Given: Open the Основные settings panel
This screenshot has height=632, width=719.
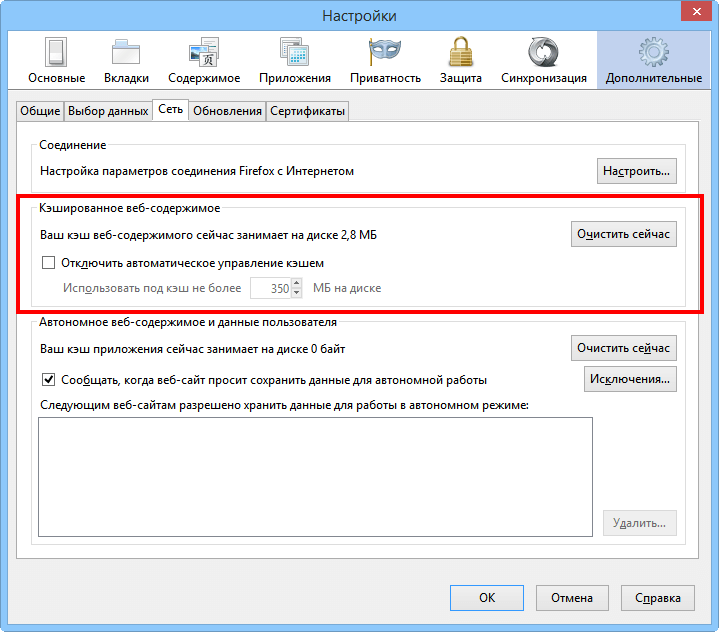Looking at the screenshot, I should tap(56, 60).
